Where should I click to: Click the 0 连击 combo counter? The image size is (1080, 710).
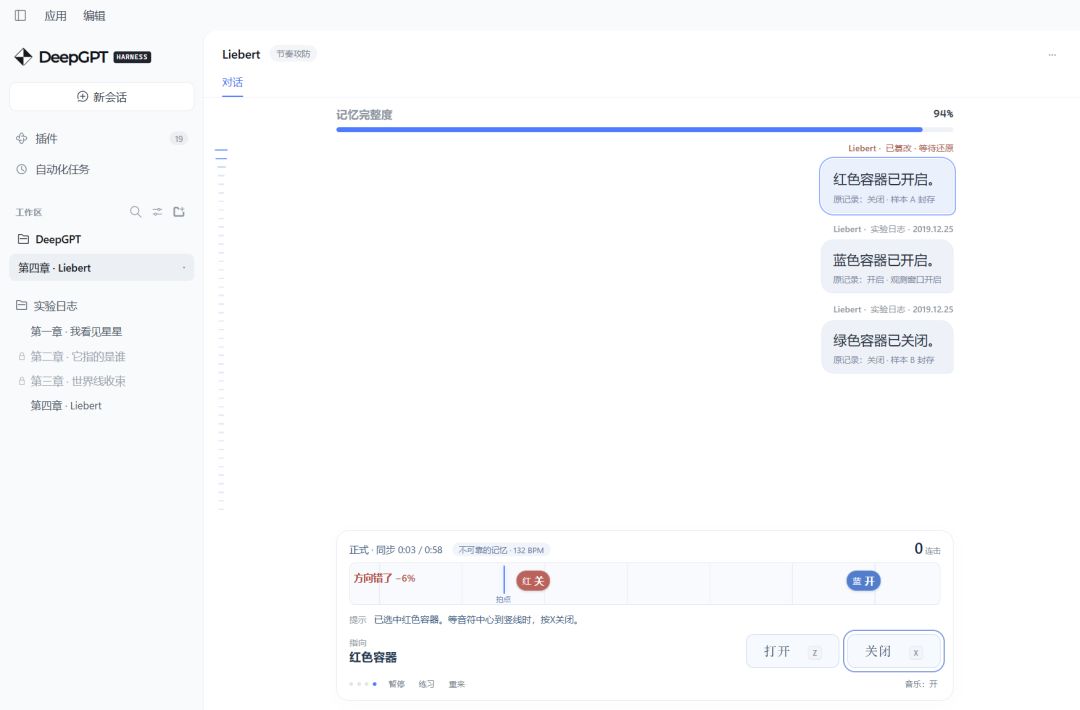(x=927, y=549)
